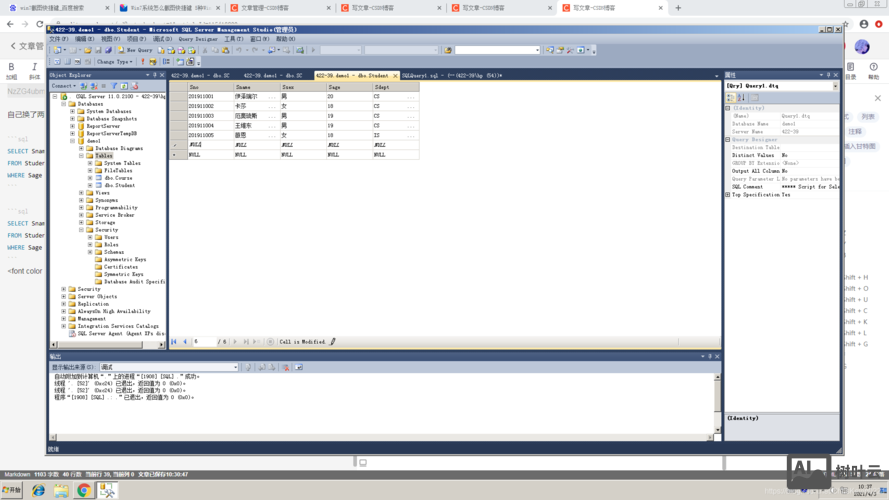The image size is (889, 500).
Task: Click the dbo.Student table icon in tree
Action: point(99,185)
